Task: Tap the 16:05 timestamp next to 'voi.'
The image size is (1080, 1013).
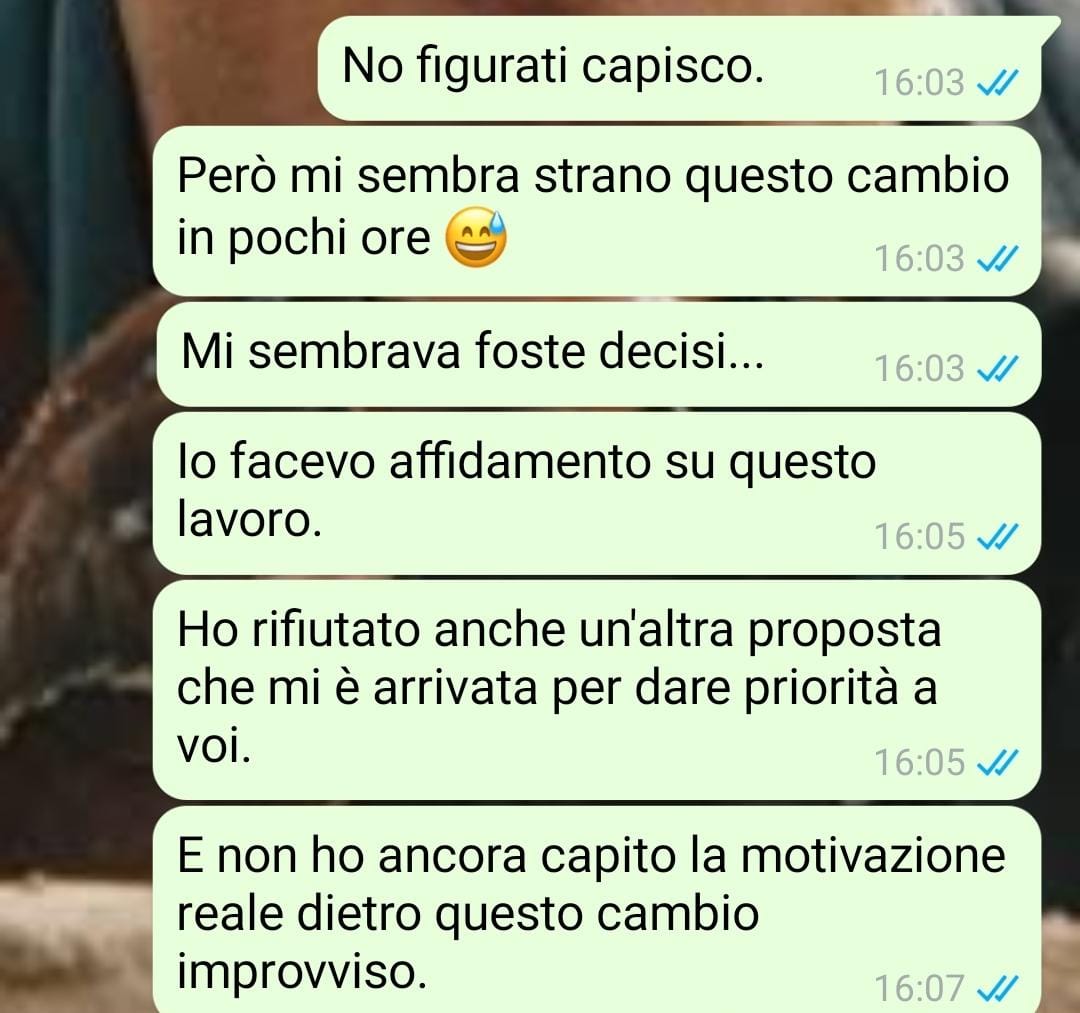Action: pos(920,762)
